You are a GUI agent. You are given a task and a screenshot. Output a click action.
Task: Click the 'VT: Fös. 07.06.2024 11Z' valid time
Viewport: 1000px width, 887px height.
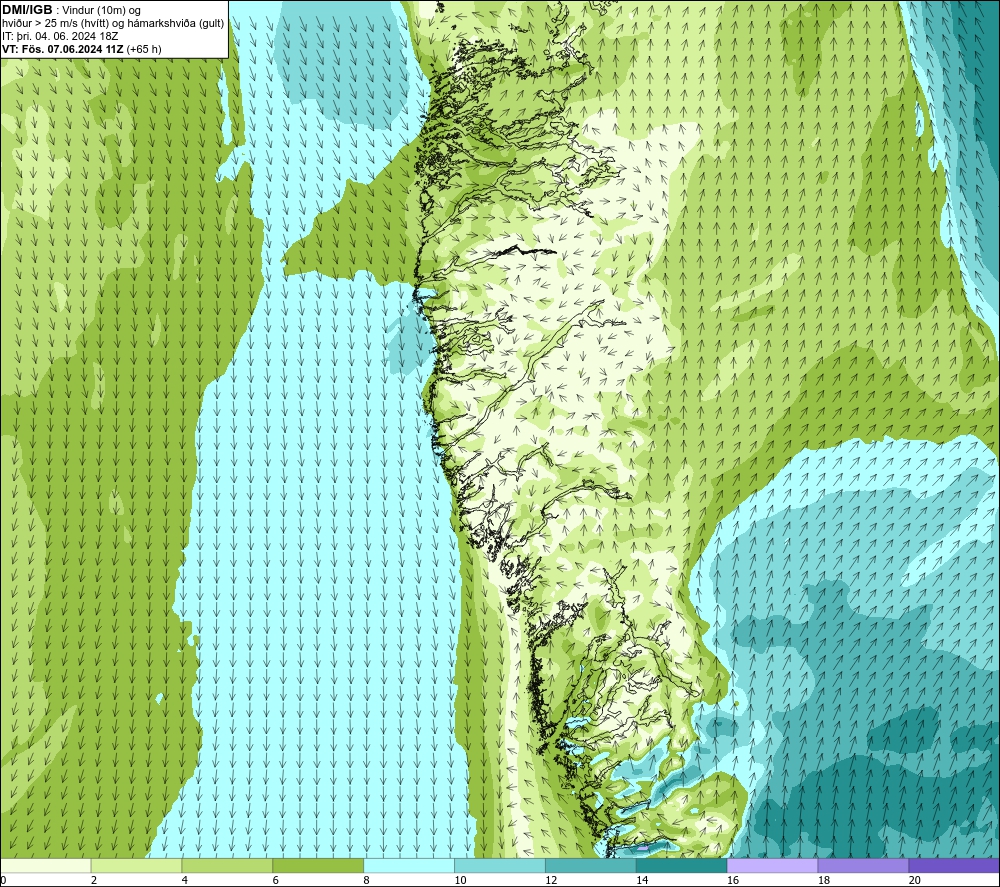pos(63,49)
